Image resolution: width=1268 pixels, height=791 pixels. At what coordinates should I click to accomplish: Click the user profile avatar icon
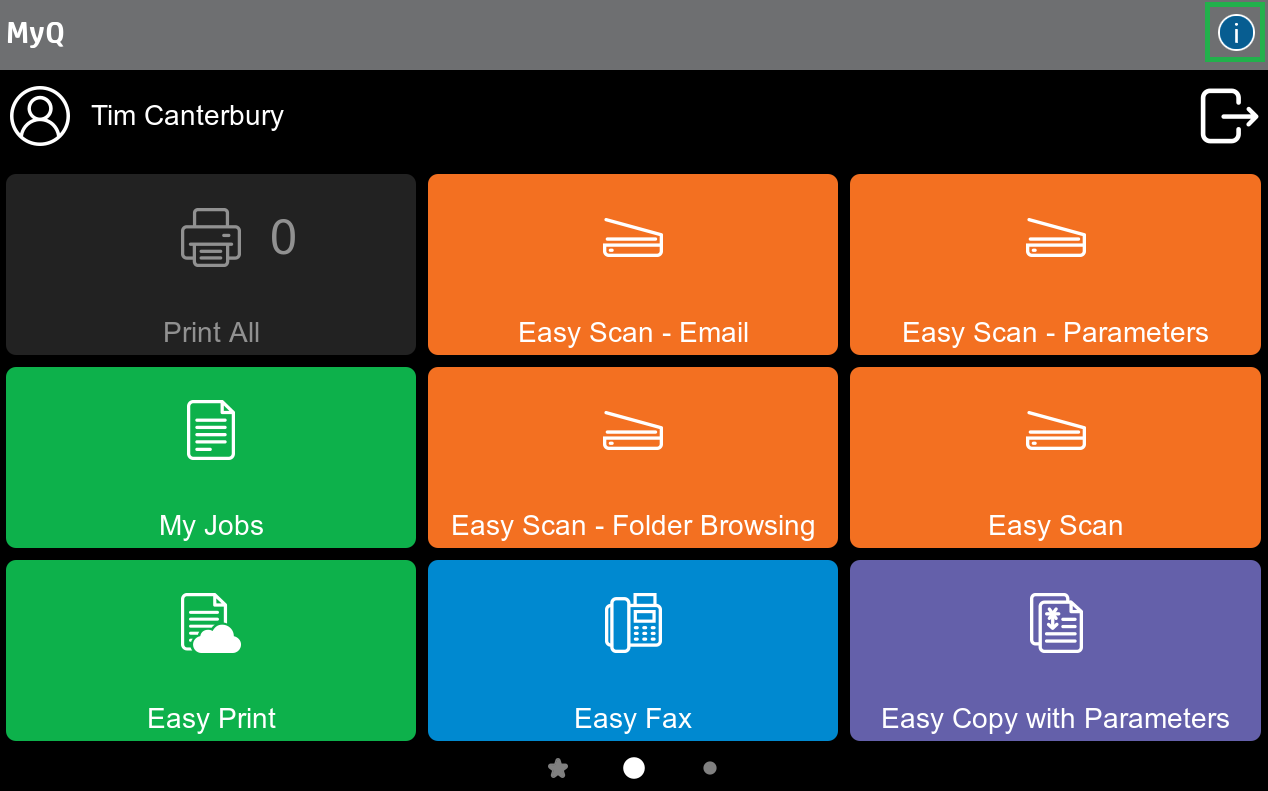click(x=40, y=116)
